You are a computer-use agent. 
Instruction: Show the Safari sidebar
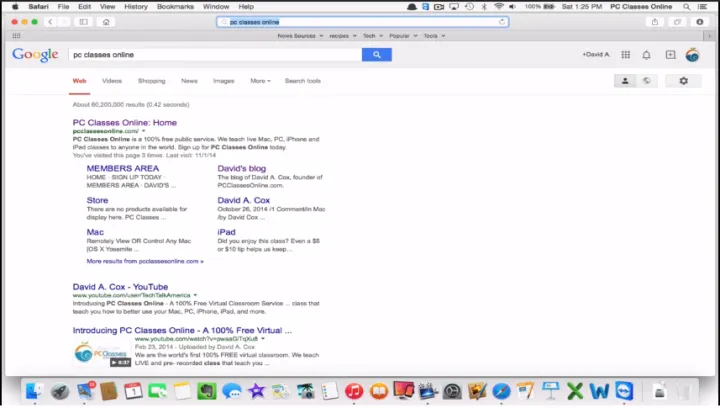click(x=84, y=22)
